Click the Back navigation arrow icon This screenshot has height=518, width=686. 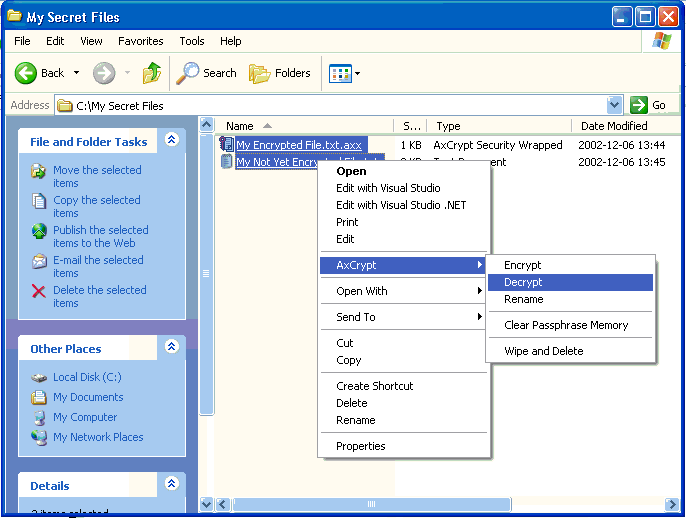[x=27, y=73]
